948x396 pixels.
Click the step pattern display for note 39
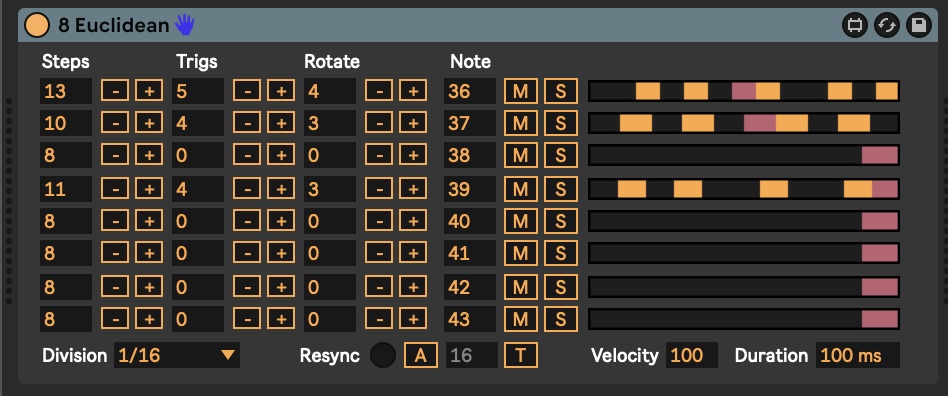click(744, 189)
